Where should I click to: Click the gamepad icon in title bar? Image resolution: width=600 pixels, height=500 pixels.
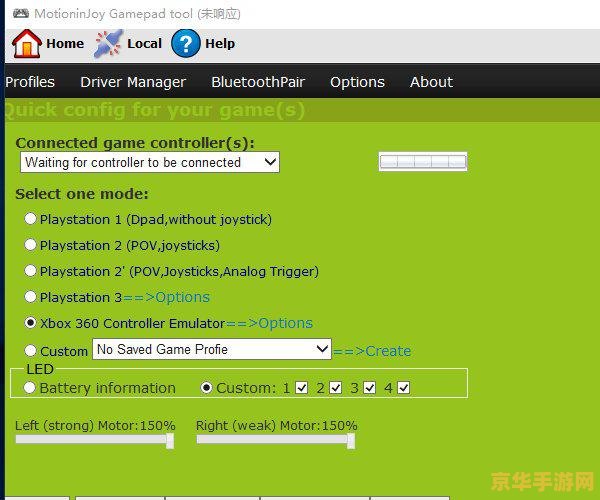pos(21,14)
